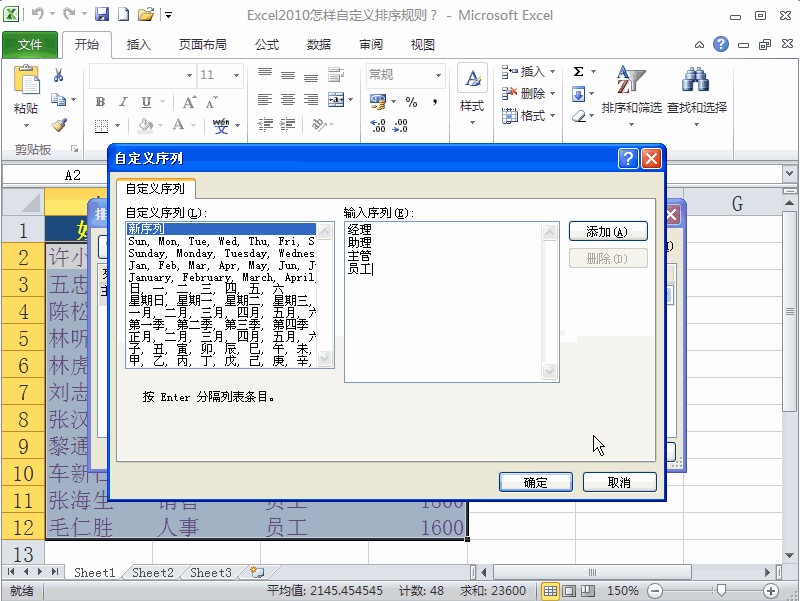Image resolution: width=800 pixels, height=601 pixels.
Task: Expand quick access toolbar customize arrow
Action: [x=168, y=15]
